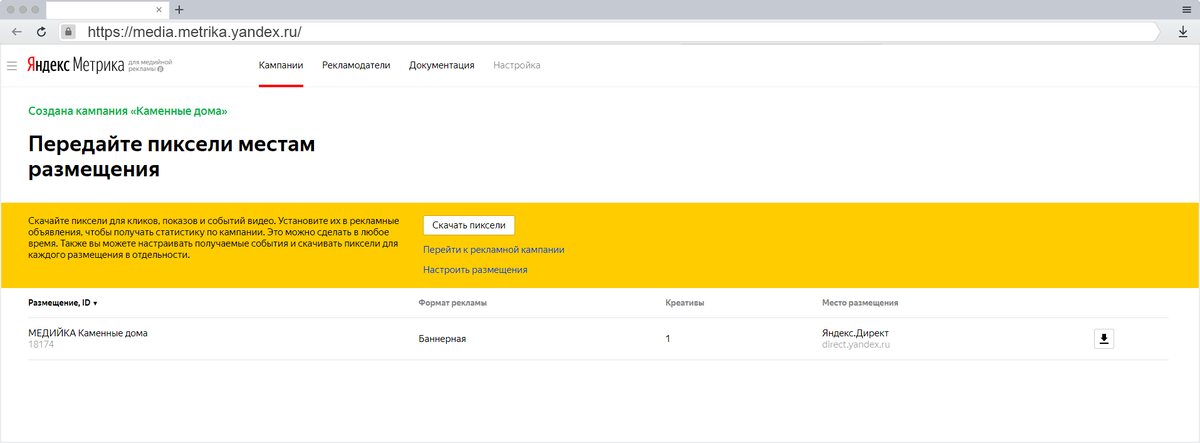1200x443 pixels.
Task: Follow the Перейти к рекламной кампании link
Action: 494,250
